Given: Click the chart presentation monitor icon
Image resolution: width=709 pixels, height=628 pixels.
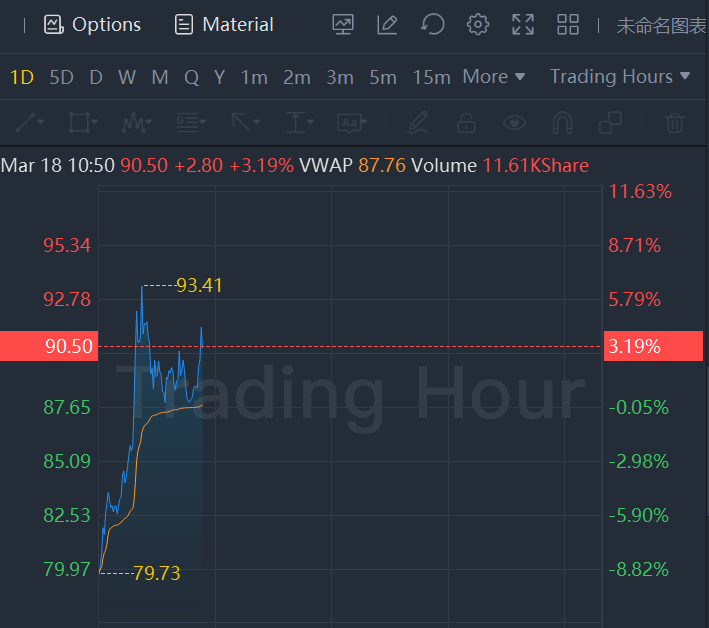Looking at the screenshot, I should point(343,25).
